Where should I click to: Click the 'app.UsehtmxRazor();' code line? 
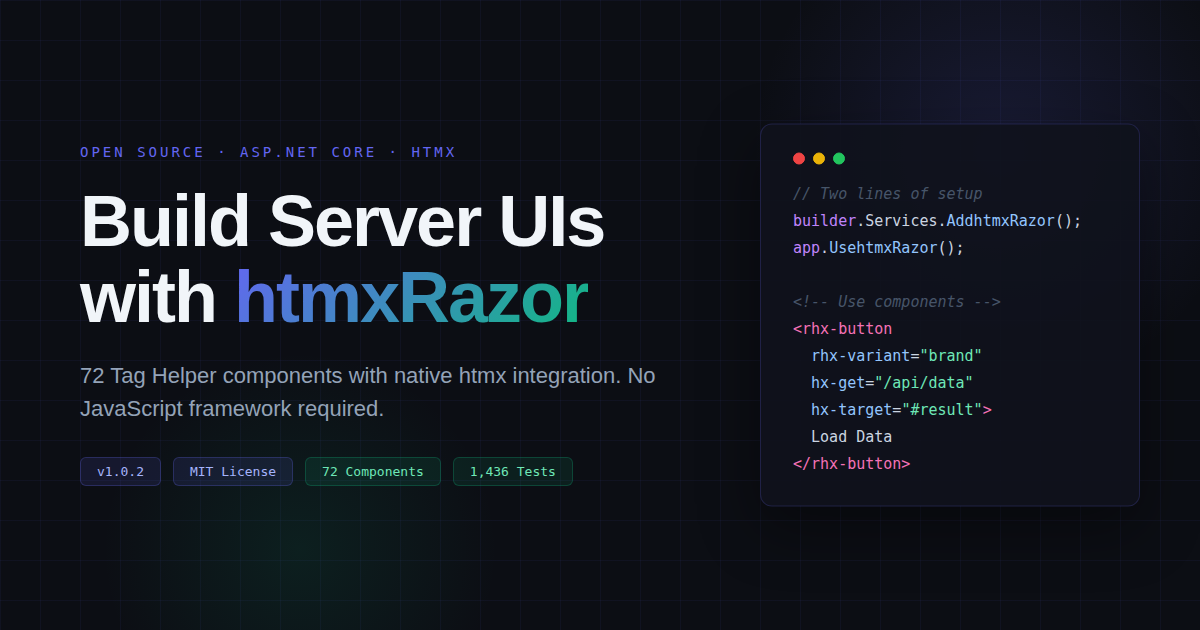pyautogui.click(x=877, y=247)
